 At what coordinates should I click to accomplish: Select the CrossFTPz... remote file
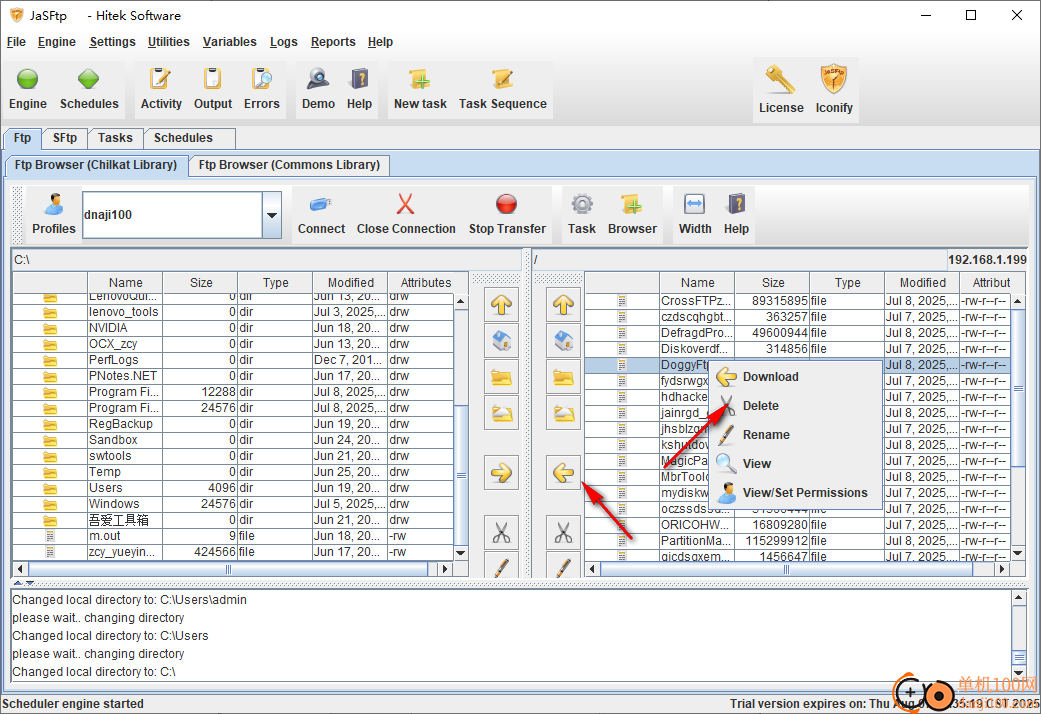click(x=797, y=301)
